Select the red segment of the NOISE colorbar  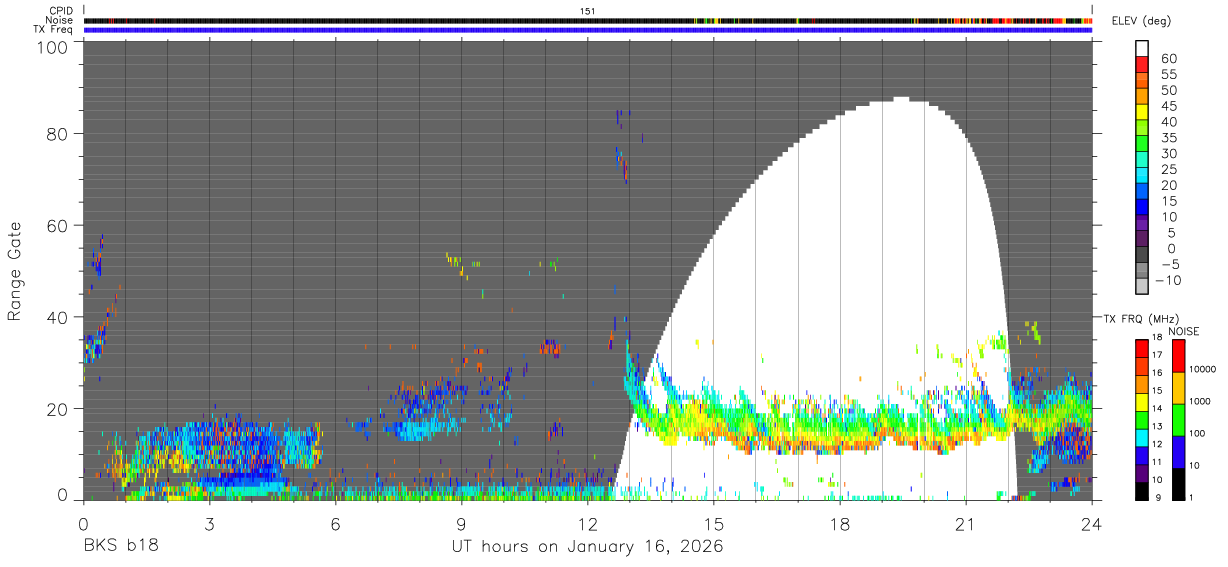tap(1179, 356)
